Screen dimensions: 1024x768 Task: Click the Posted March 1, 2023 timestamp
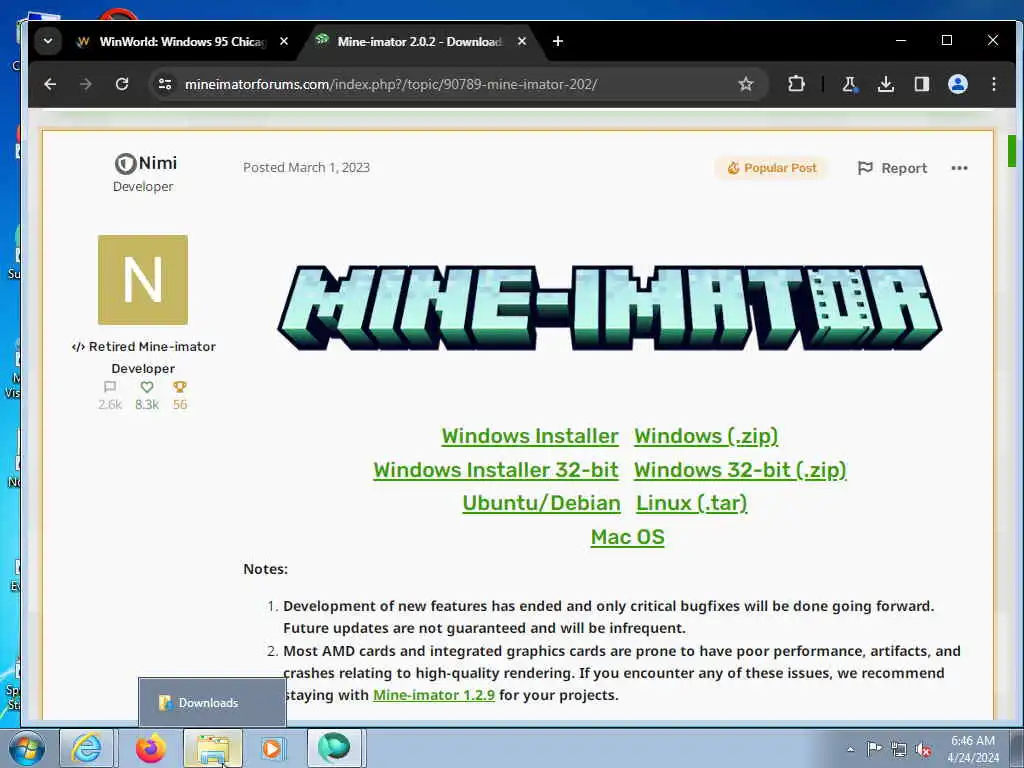(306, 167)
